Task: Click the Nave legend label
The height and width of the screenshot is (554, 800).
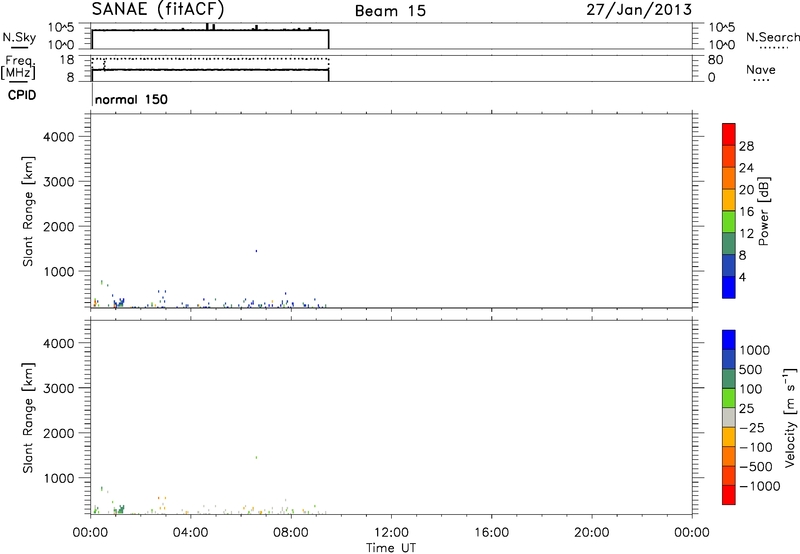Action: [x=761, y=69]
